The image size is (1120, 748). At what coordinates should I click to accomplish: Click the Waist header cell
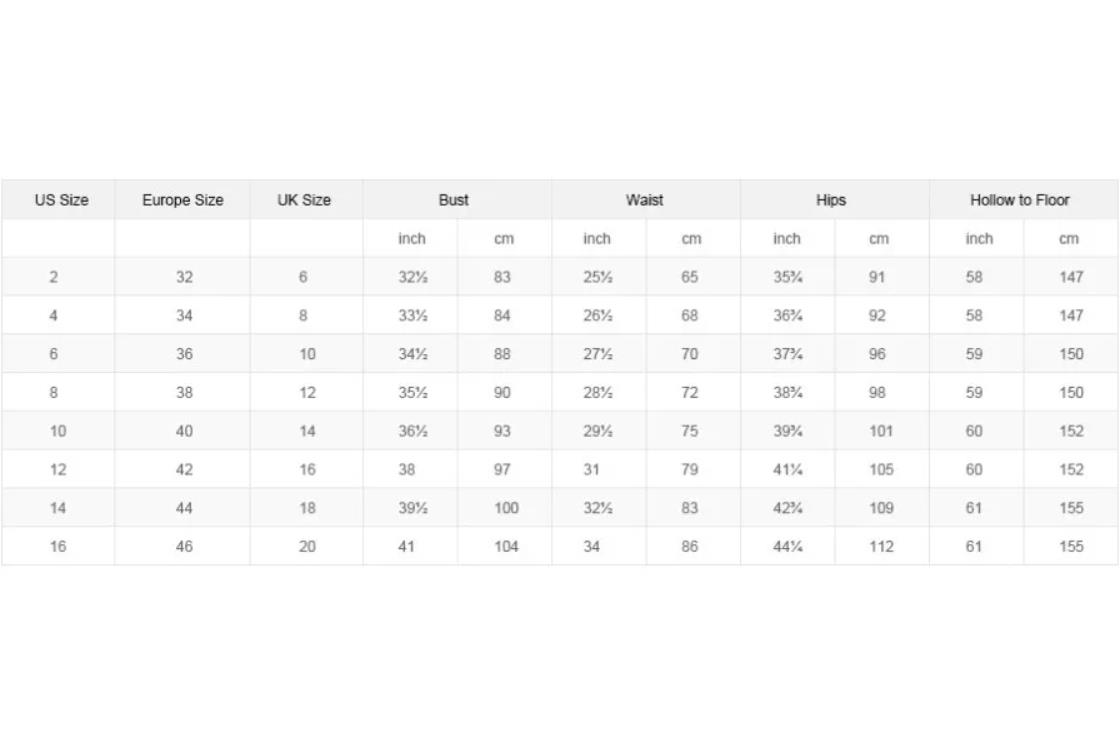pyautogui.click(x=646, y=200)
